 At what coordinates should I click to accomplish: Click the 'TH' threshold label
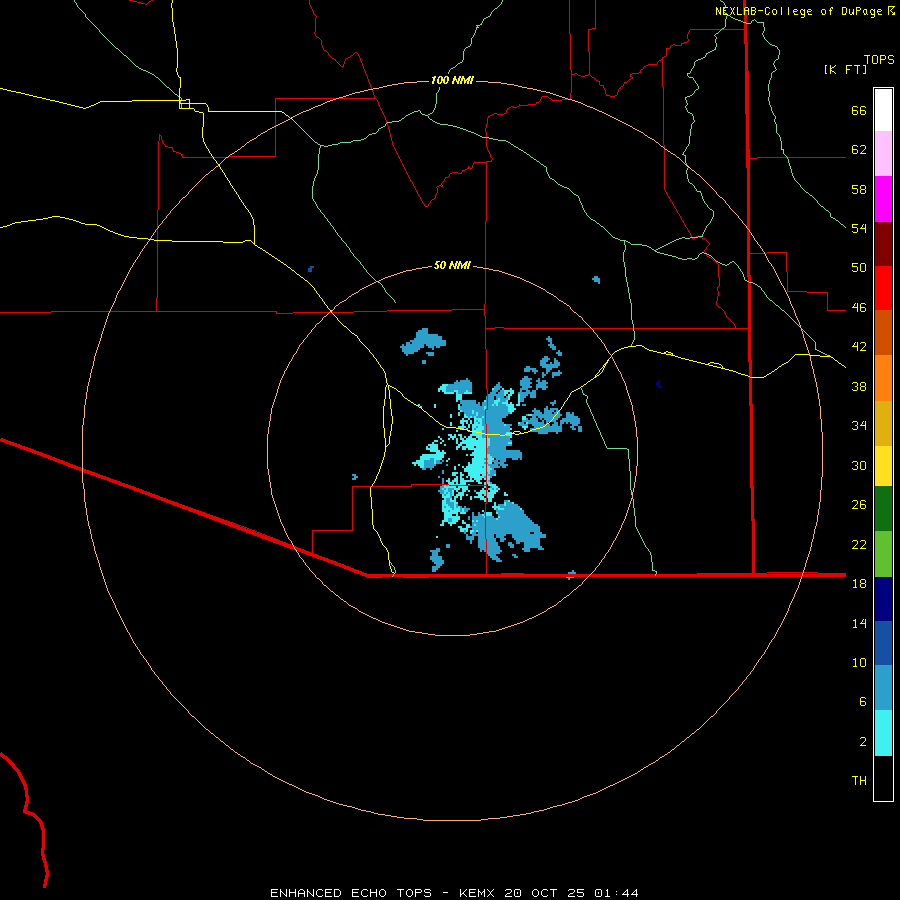pyautogui.click(x=859, y=781)
